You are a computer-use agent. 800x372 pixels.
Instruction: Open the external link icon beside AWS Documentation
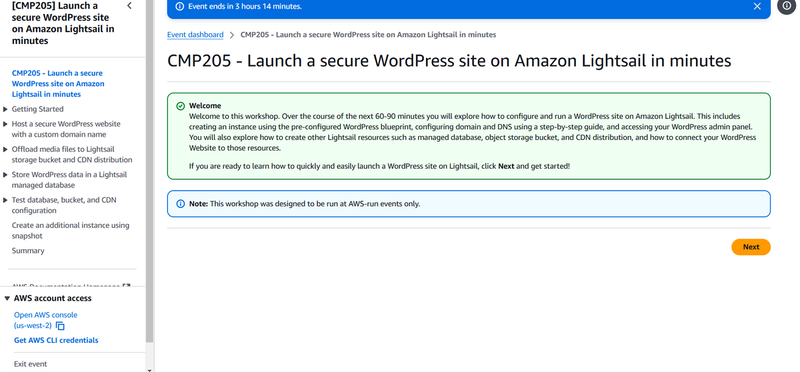127,287
